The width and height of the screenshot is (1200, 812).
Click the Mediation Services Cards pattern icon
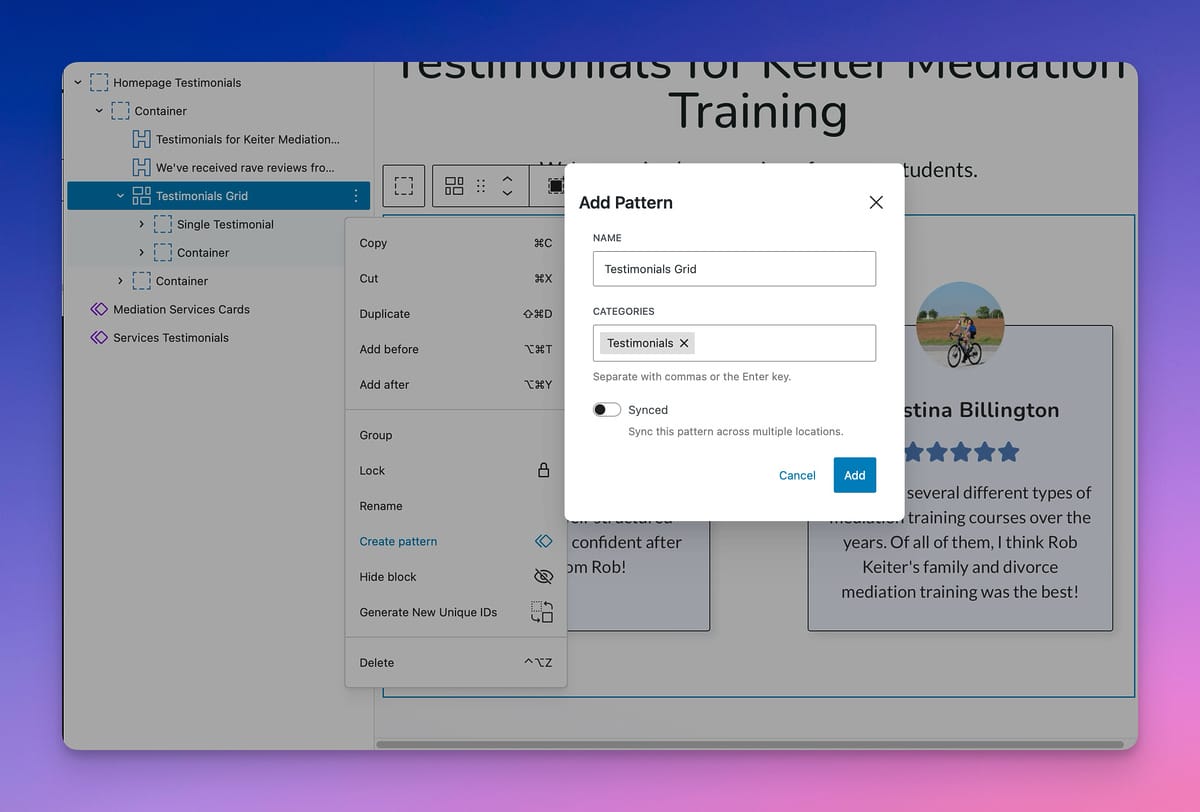98,310
